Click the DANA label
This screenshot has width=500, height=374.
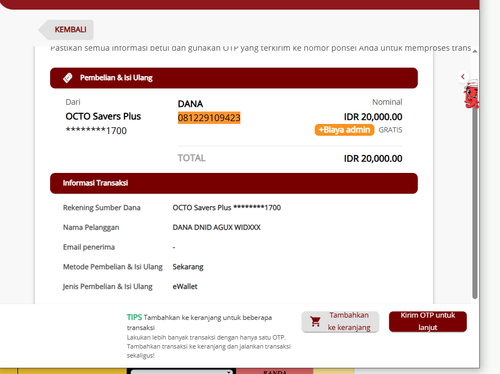[190, 104]
